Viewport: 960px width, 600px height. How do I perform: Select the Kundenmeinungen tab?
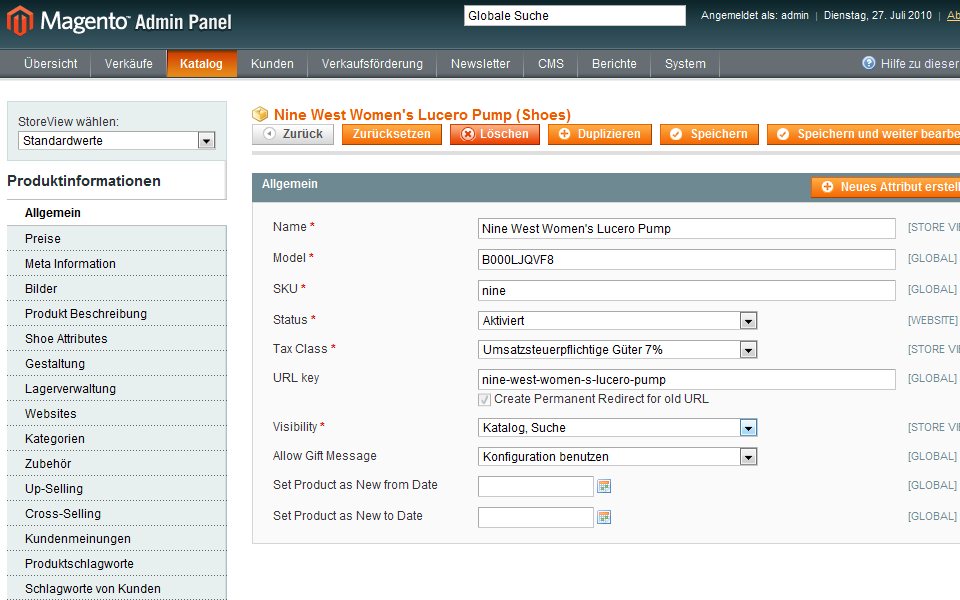tap(116, 539)
